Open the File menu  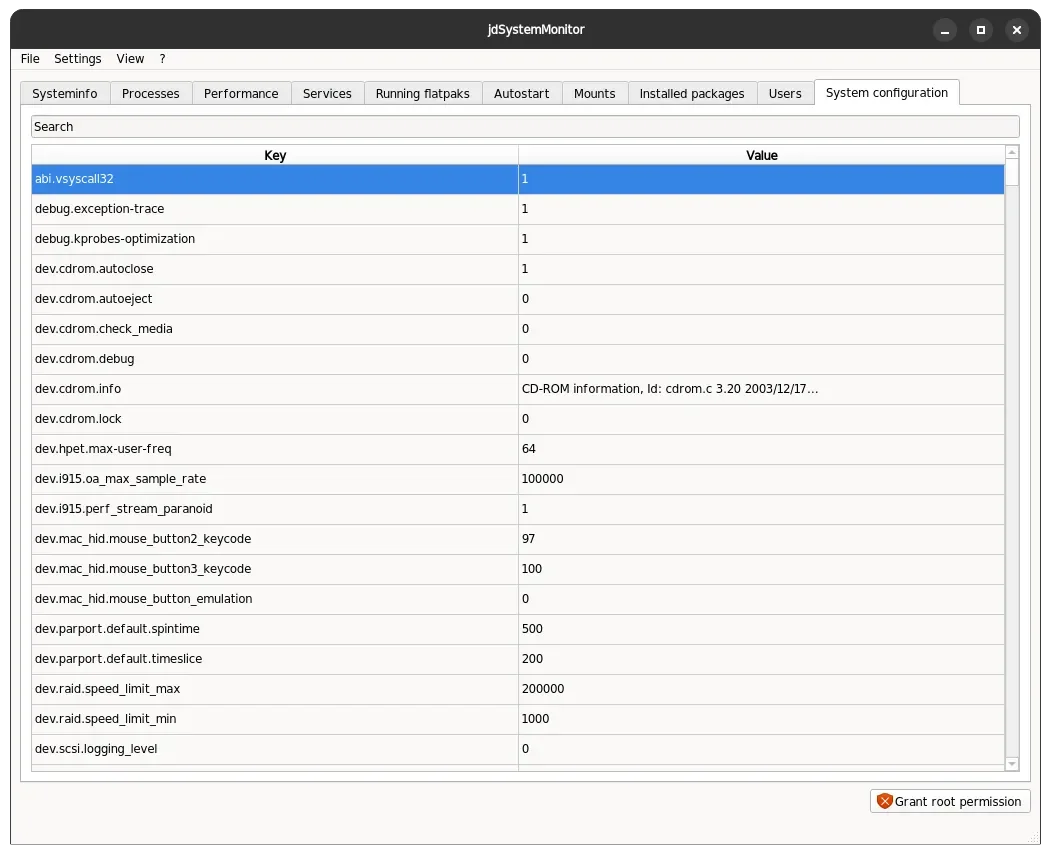[x=30, y=59]
